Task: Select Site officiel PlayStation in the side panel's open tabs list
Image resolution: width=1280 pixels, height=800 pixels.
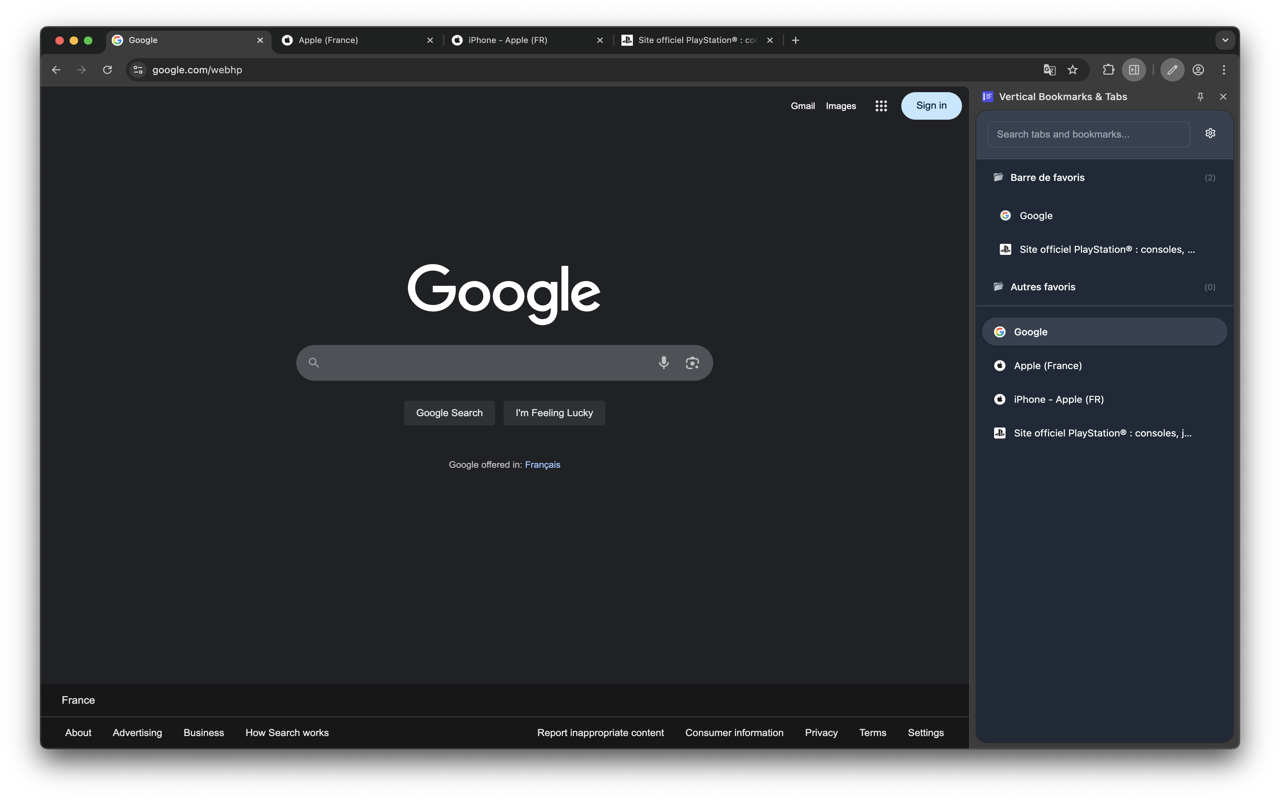Action: pyautogui.click(x=1104, y=434)
